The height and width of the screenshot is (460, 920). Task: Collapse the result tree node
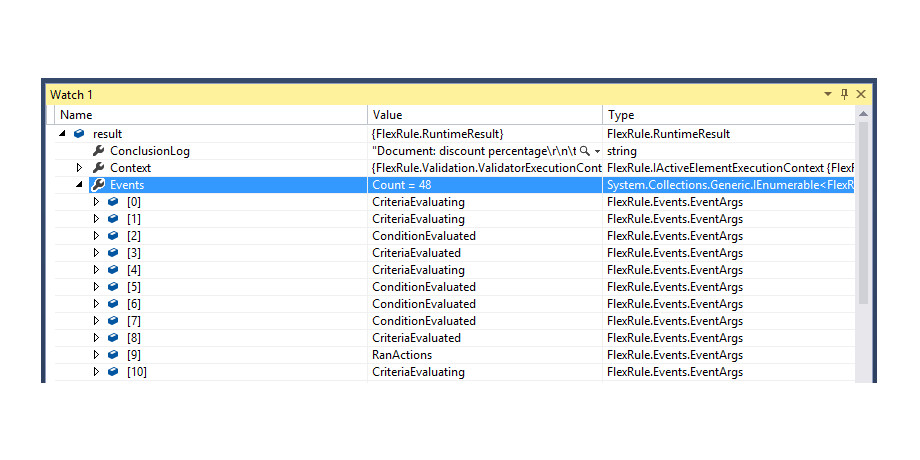coord(62,134)
